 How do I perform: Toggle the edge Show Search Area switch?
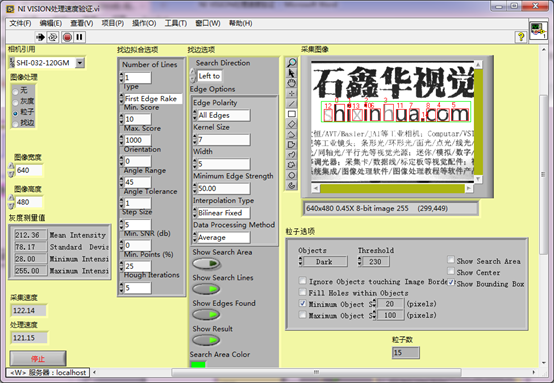click(206, 264)
